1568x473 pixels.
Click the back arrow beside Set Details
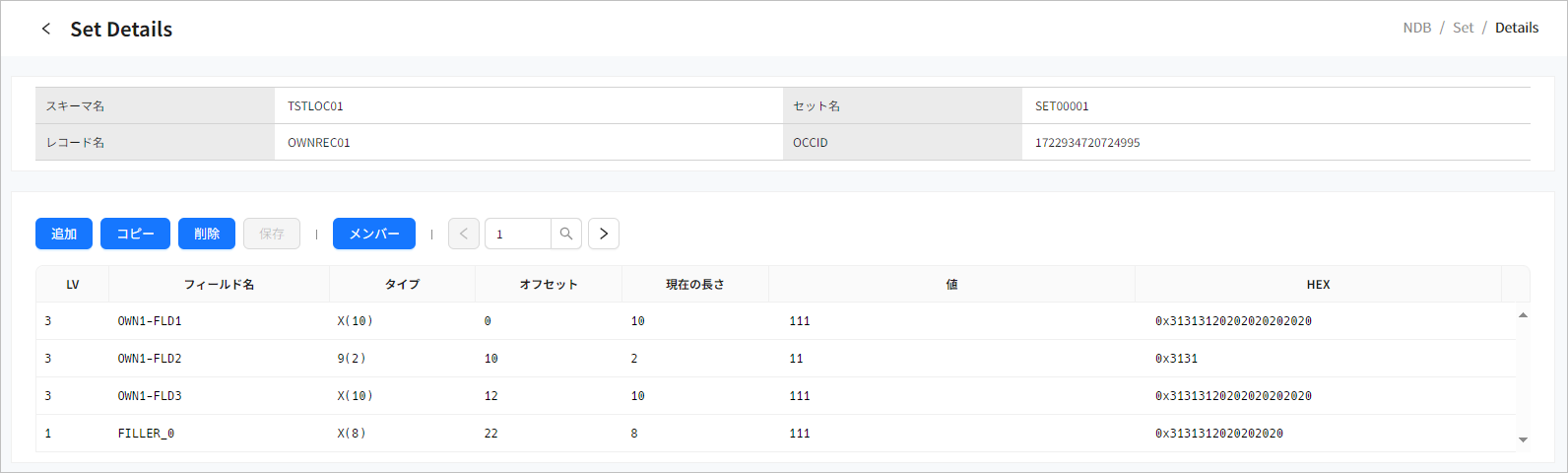click(x=45, y=29)
